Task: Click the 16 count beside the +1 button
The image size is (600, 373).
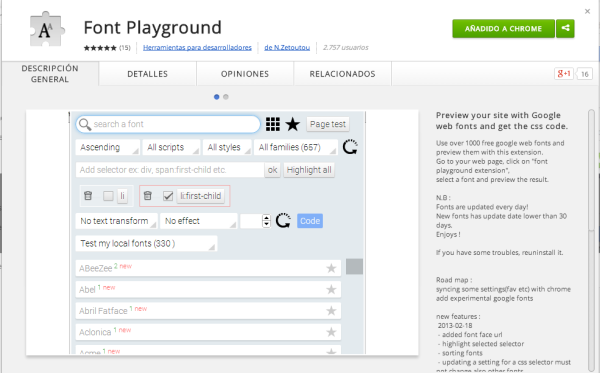Action: pos(585,74)
